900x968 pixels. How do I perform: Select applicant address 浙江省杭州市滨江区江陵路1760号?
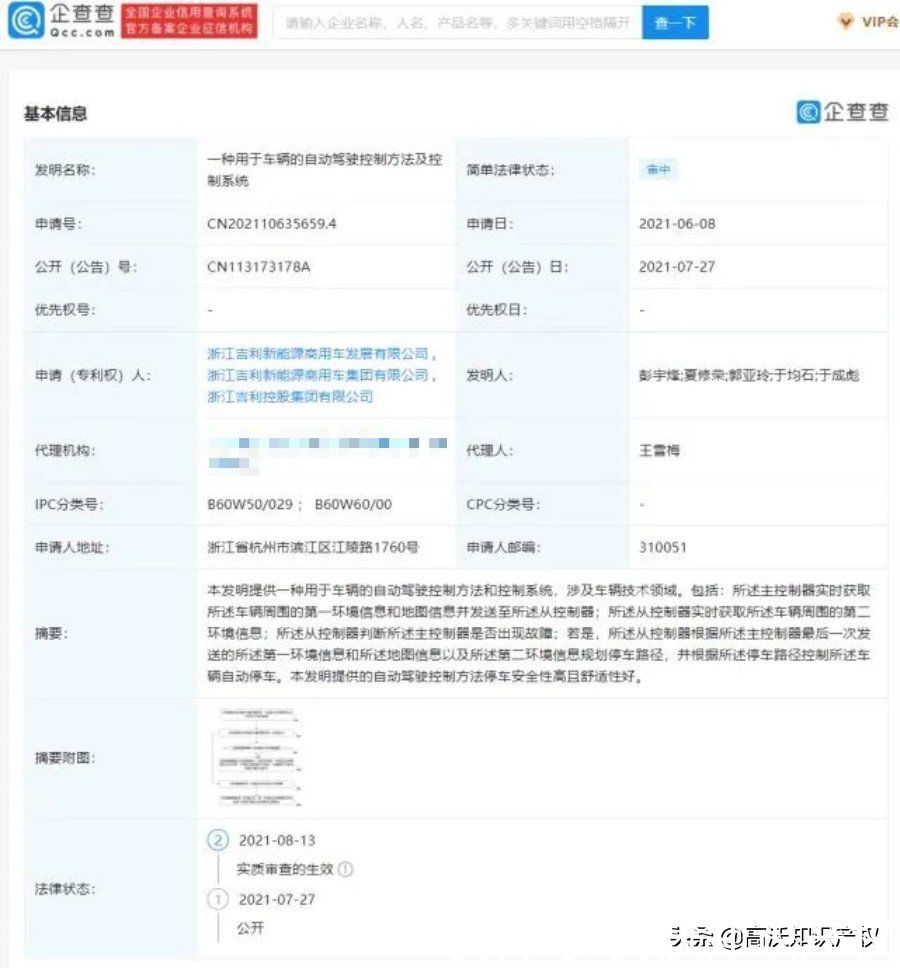pos(313,547)
